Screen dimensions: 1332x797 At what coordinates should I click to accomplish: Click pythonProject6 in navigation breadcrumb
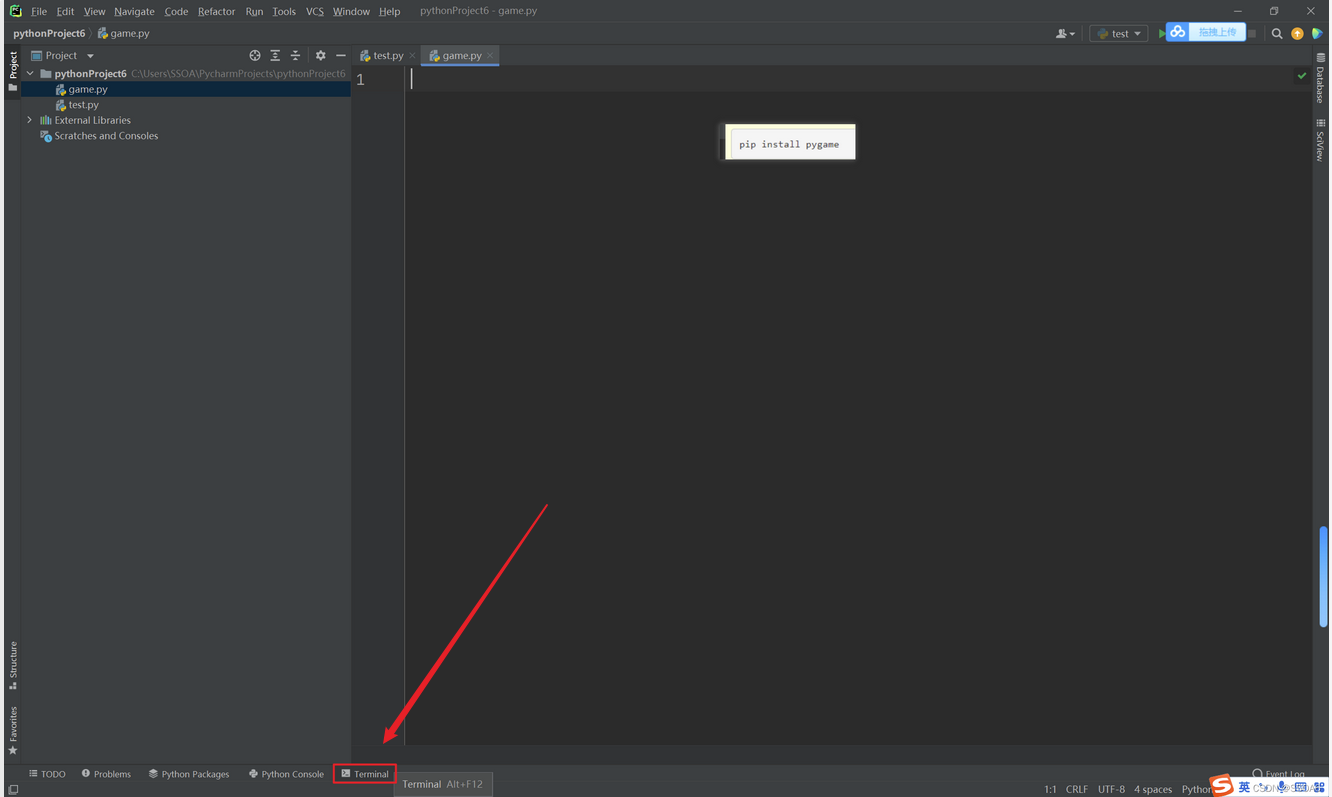tap(49, 33)
